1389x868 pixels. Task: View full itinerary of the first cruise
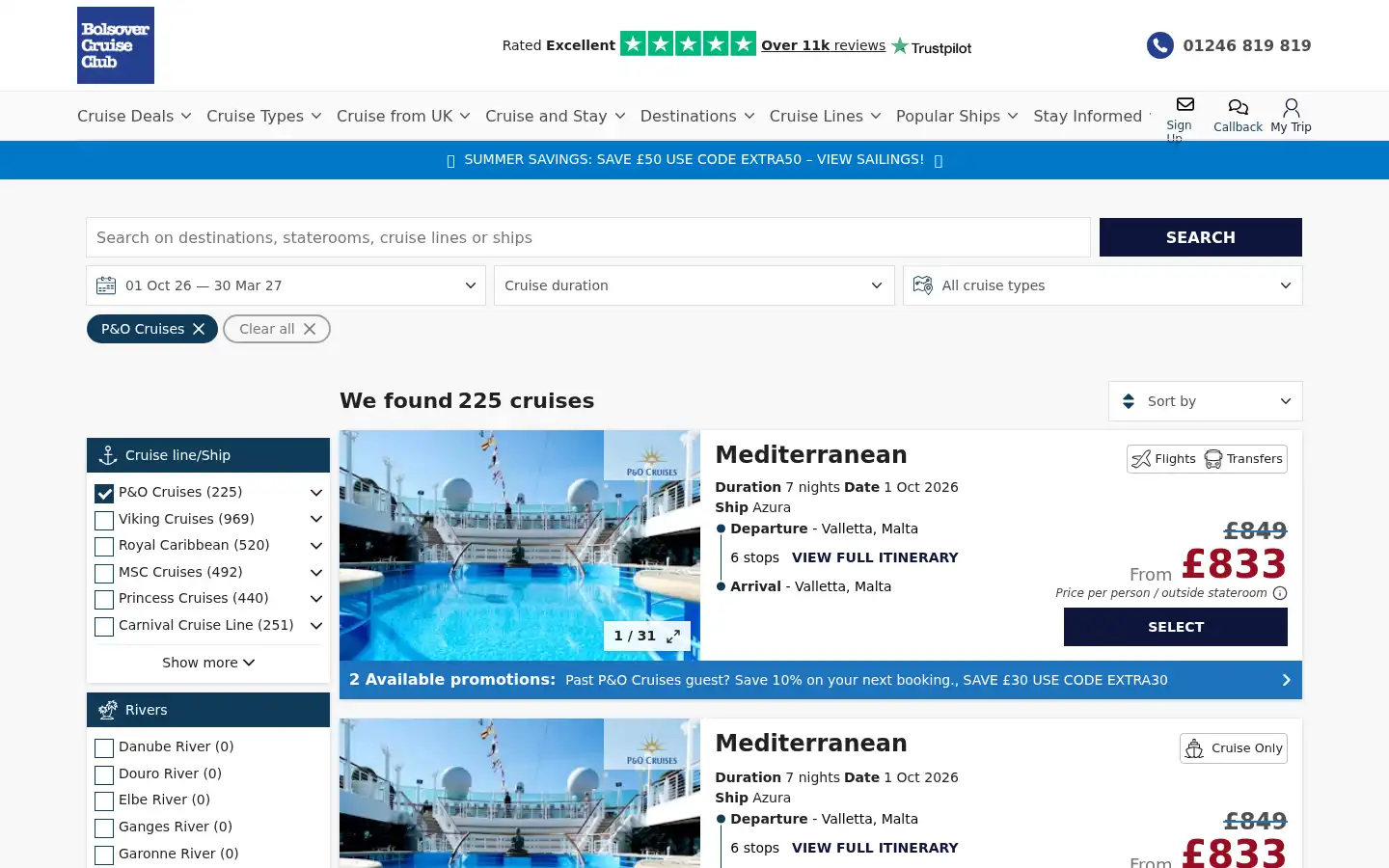pyautogui.click(x=875, y=557)
